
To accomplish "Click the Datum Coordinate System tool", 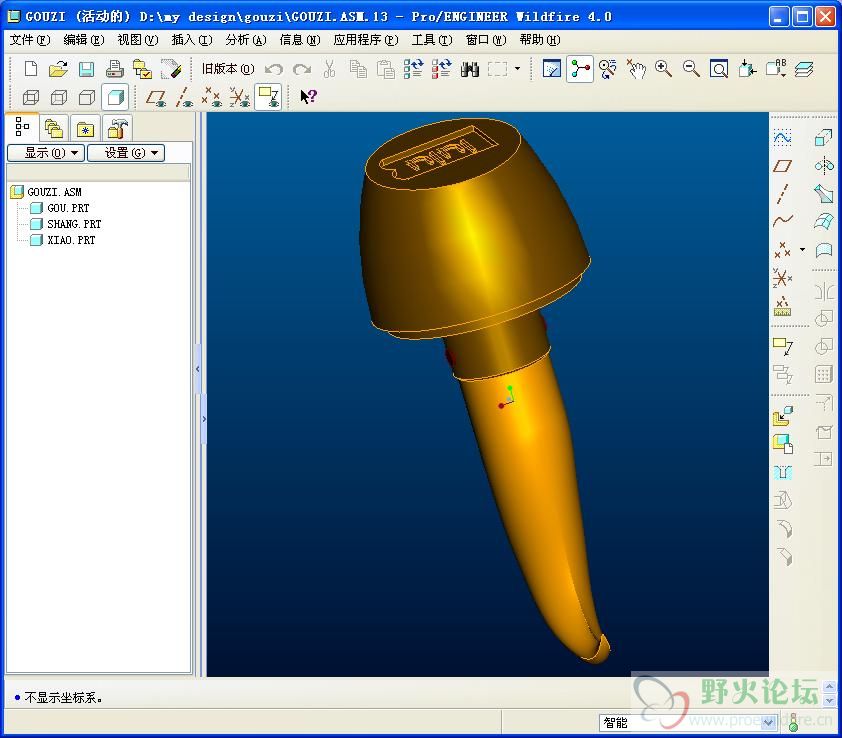I will [782, 278].
